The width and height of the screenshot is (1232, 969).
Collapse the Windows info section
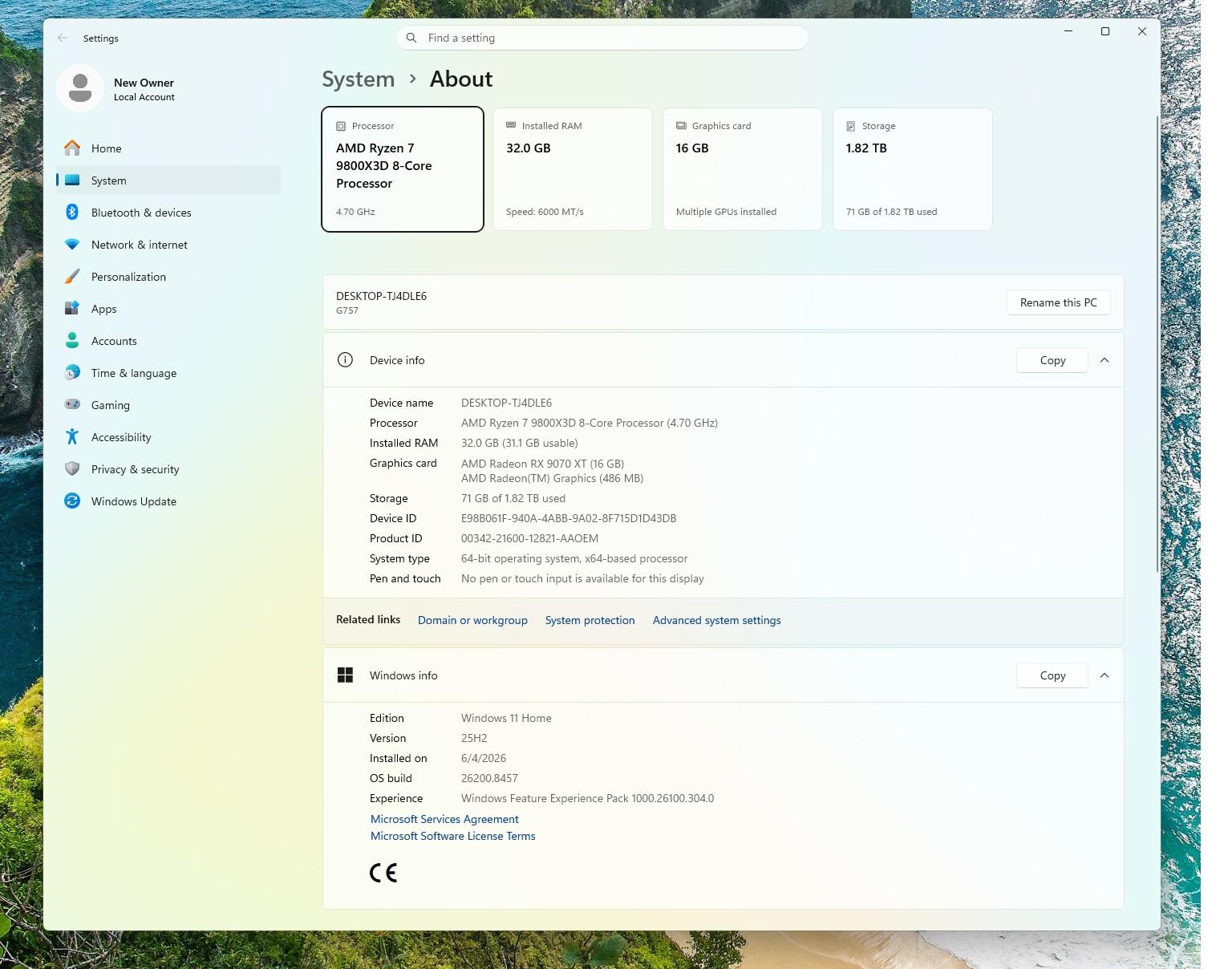1104,675
